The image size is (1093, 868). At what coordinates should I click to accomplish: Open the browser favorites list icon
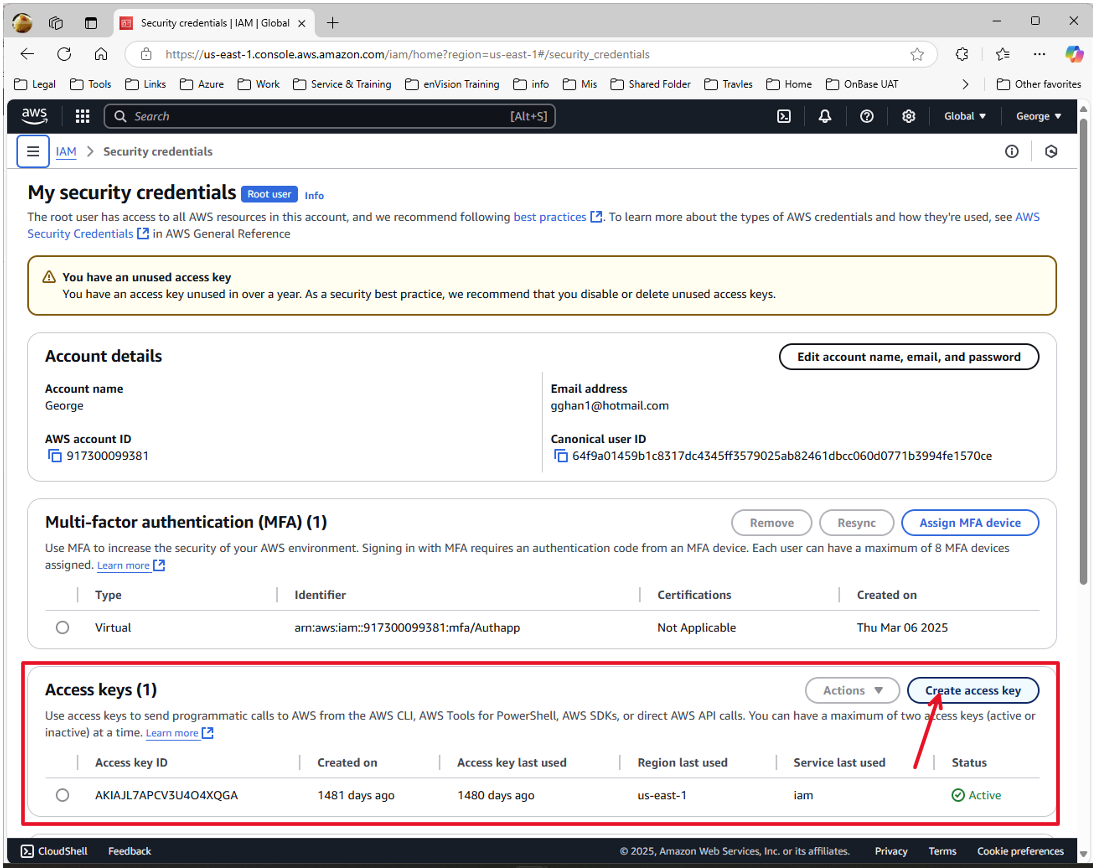pos(1002,54)
